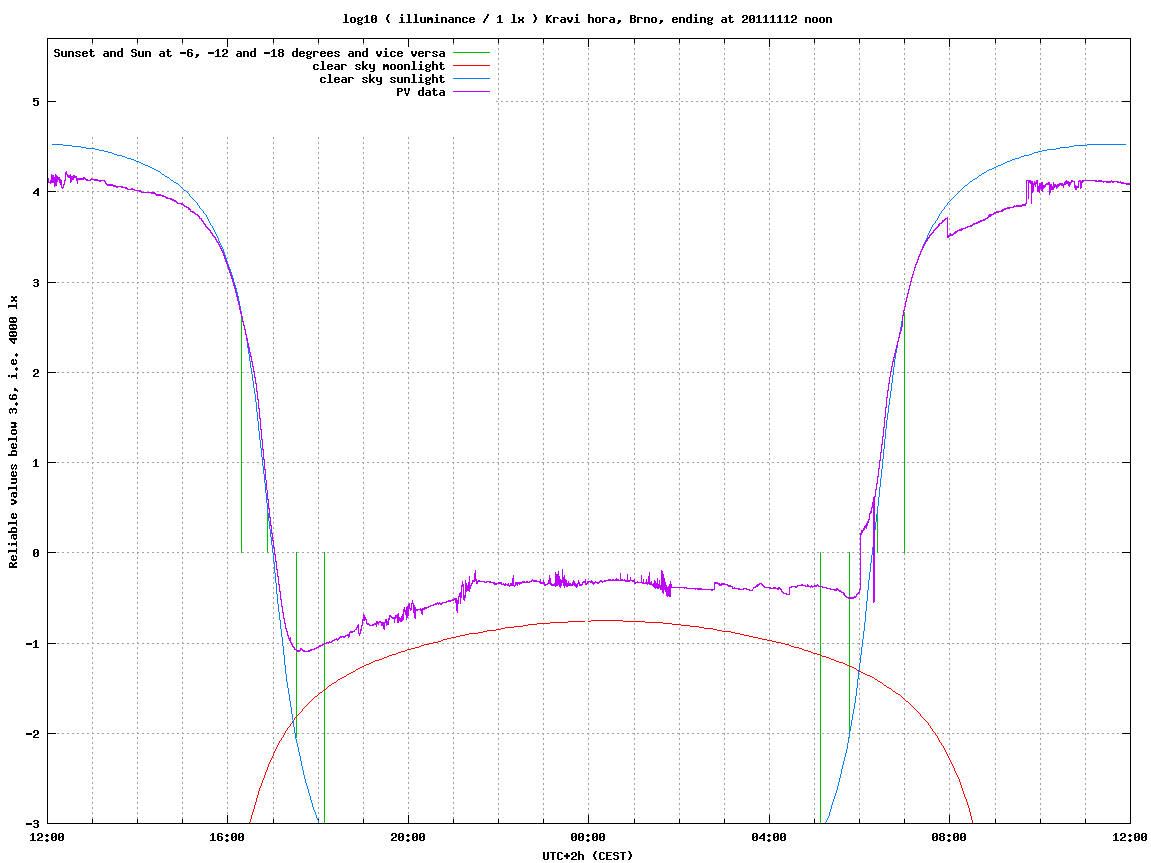Click x-axis tick label 16:00
This screenshot has height=863, width=1151.
[228, 838]
